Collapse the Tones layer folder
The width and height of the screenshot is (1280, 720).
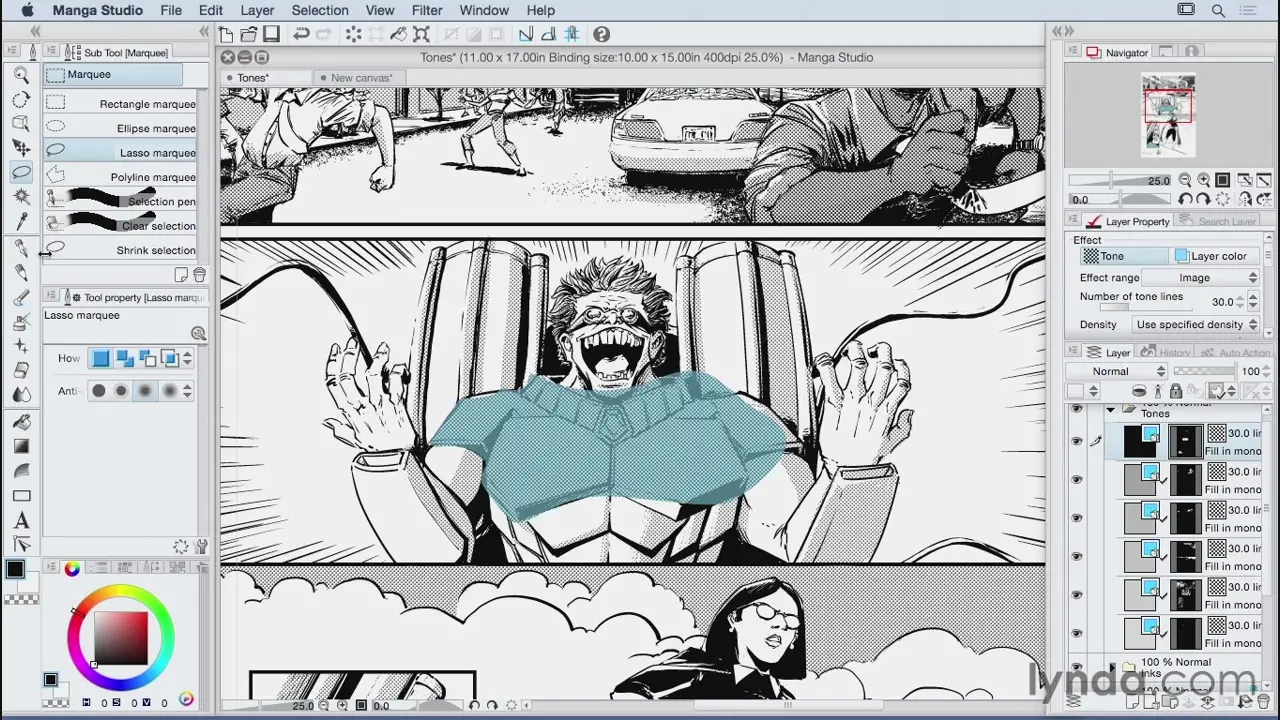click(x=1110, y=410)
